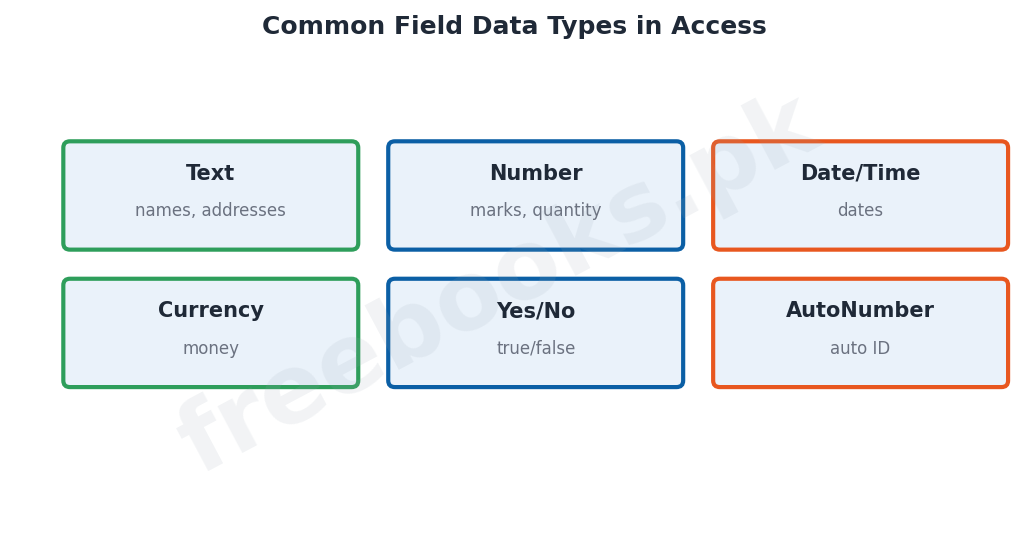This screenshot has height=546, width=1029.
Task: Click the bold 'AutoNumber' heading label
Action: pos(860,310)
